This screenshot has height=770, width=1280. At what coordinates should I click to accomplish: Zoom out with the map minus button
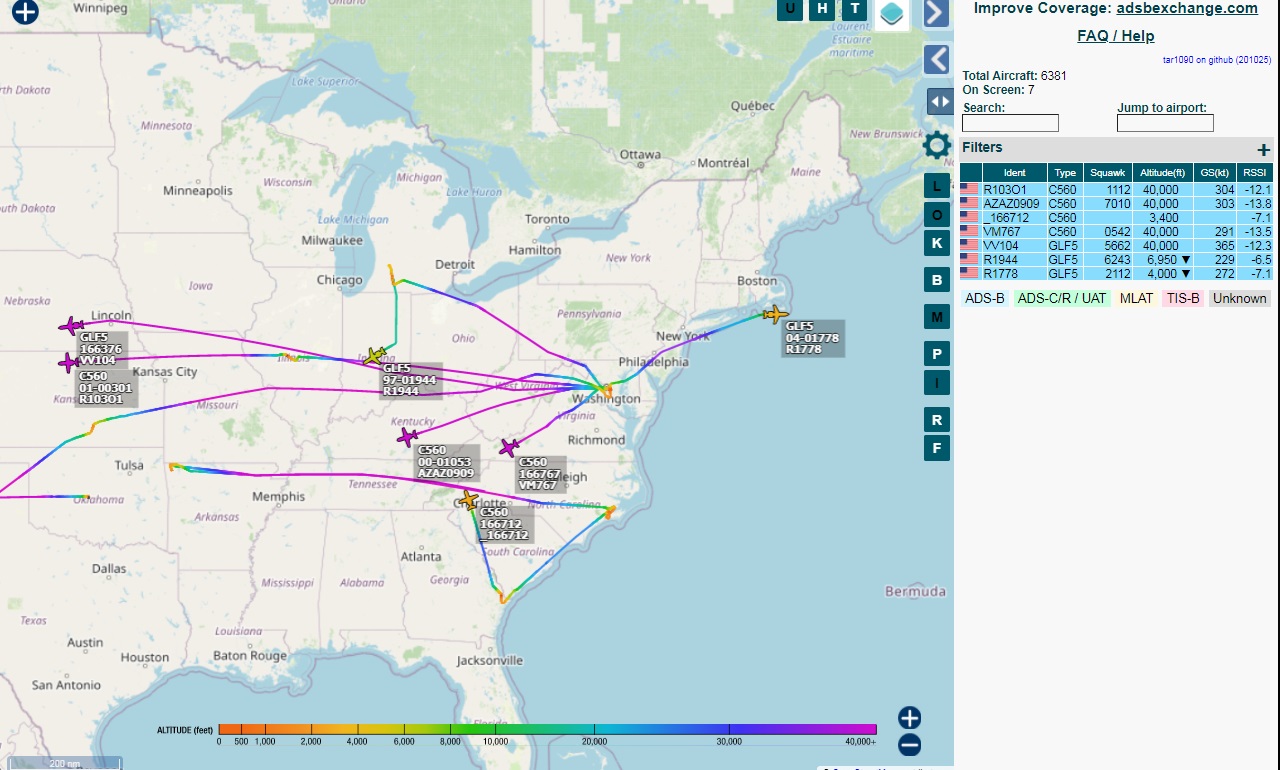[909, 745]
